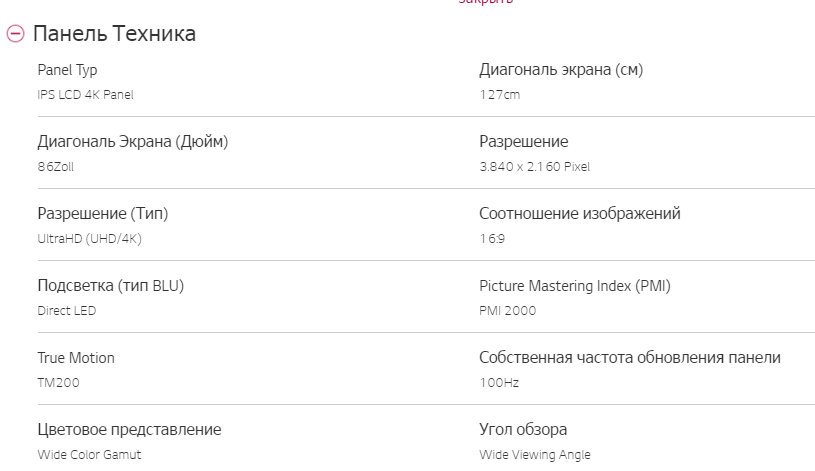815x471 pixels.
Task: Click the Direct LED backlight value
Action: click(67, 311)
